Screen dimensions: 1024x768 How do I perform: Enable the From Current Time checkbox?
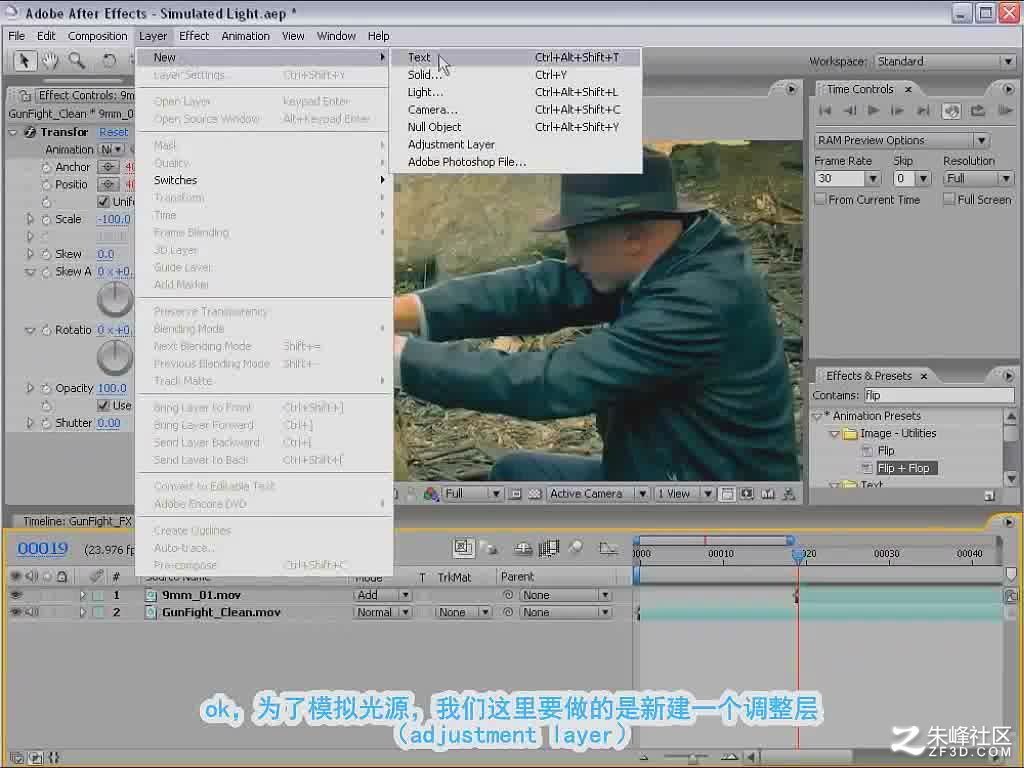point(821,200)
